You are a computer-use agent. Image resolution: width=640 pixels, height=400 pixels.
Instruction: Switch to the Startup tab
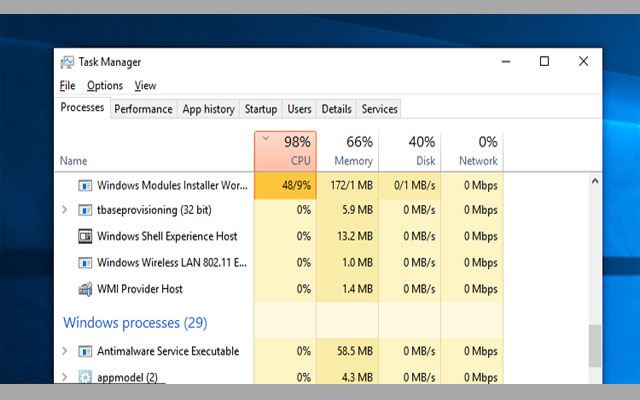[261, 109]
